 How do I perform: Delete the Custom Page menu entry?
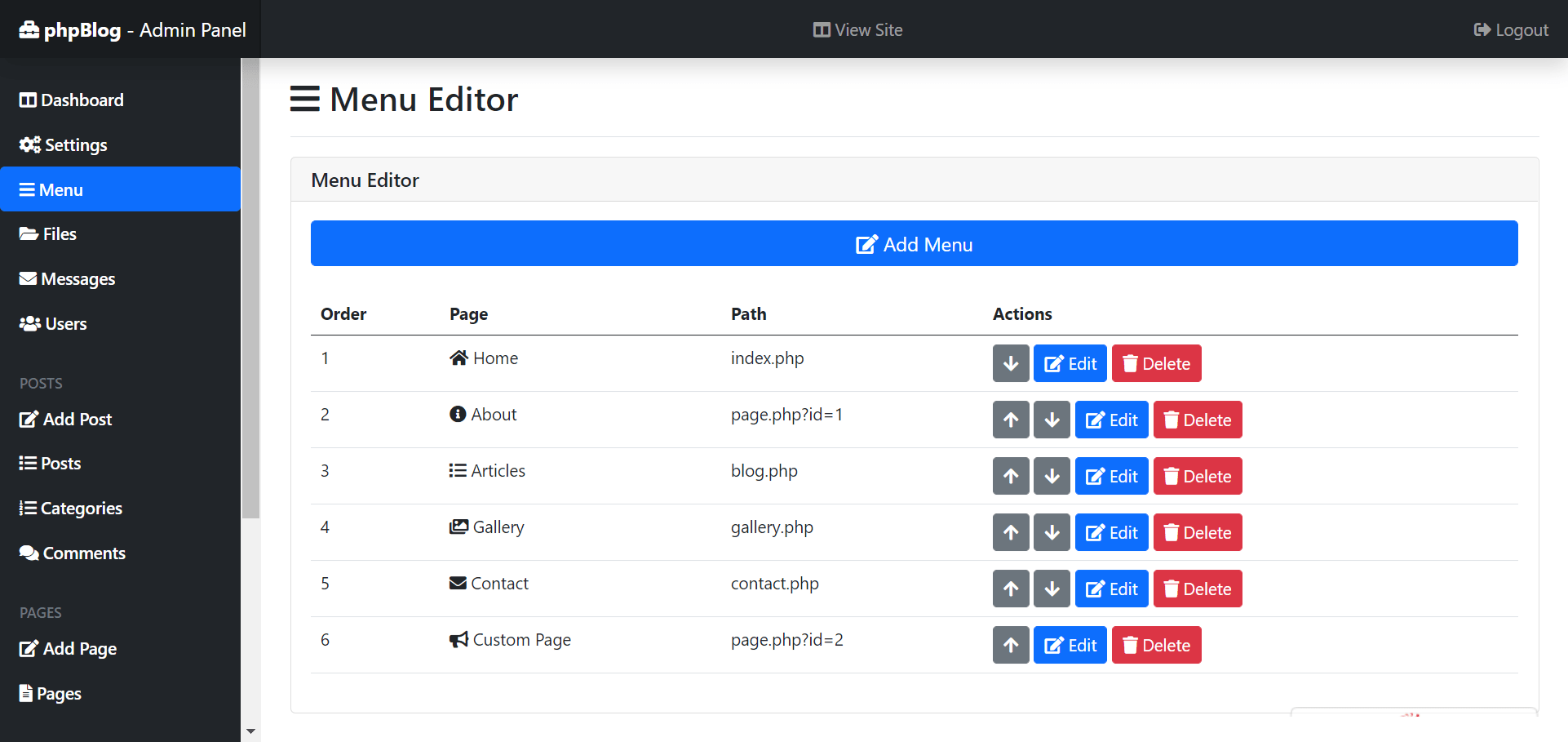(x=1156, y=646)
